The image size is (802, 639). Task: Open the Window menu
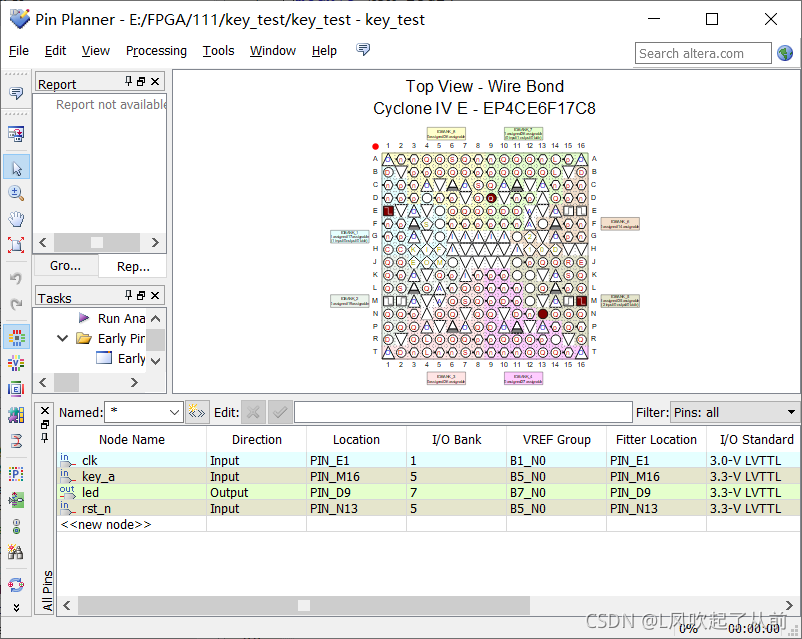point(273,51)
